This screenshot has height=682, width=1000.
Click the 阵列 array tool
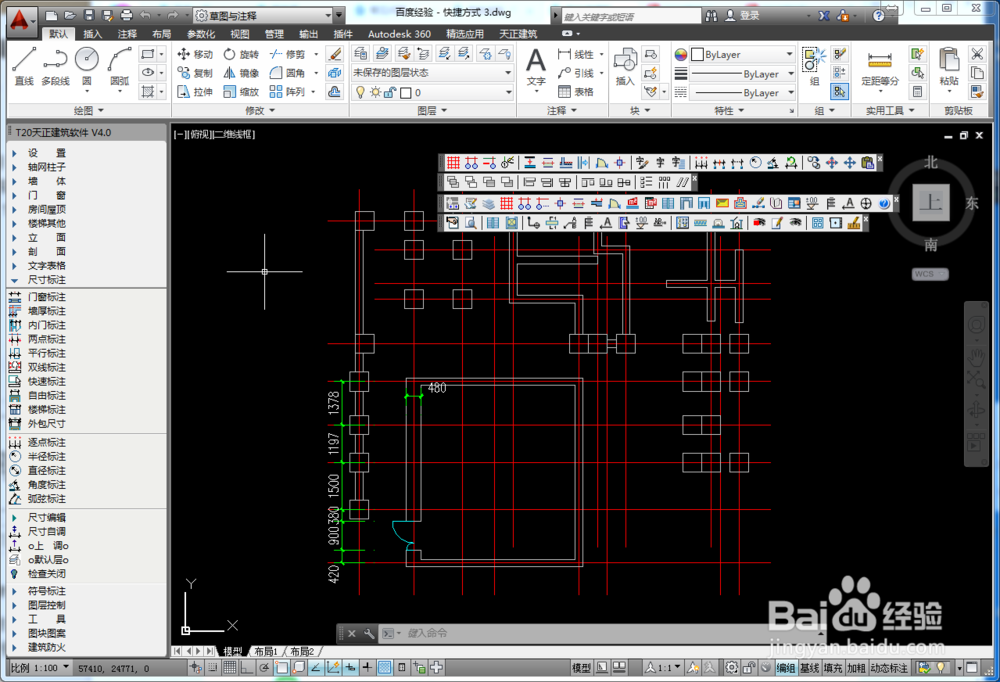coord(288,92)
